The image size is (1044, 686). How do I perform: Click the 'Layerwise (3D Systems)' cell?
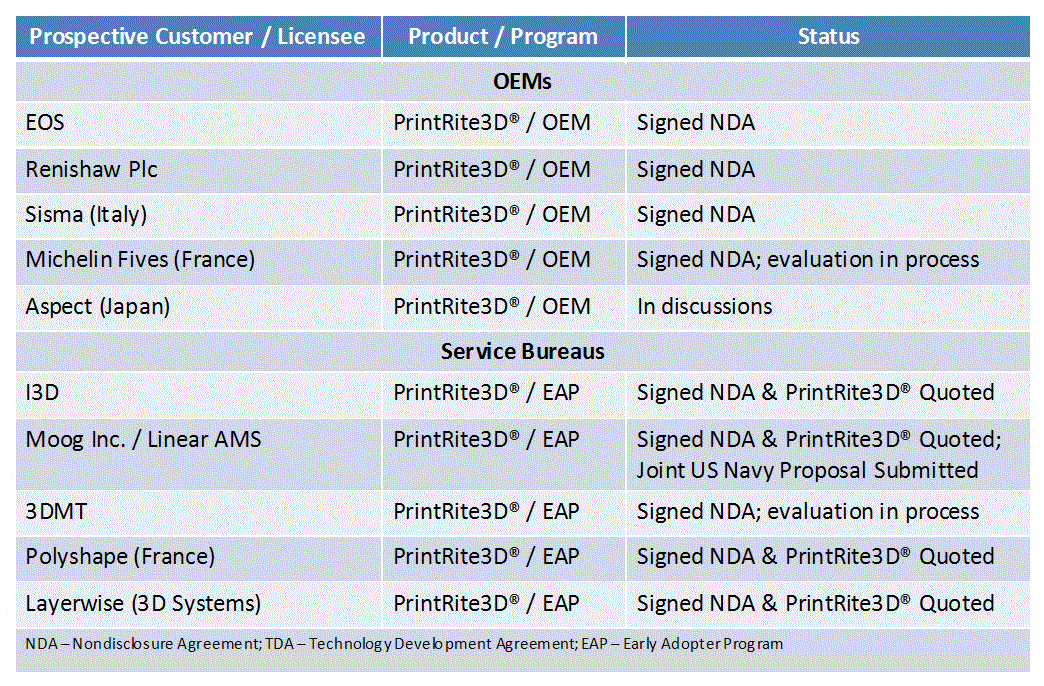tap(143, 603)
